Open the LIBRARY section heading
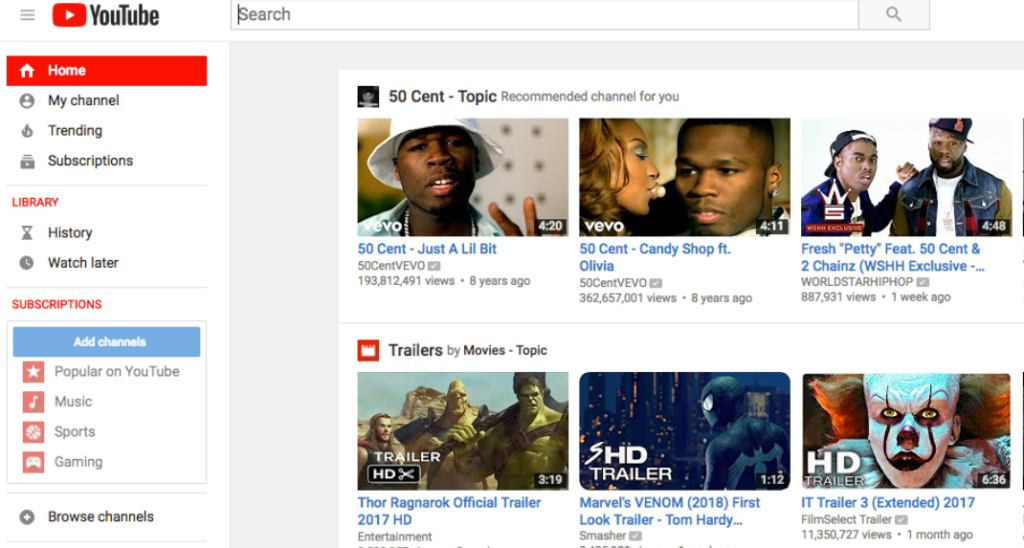 (35, 202)
